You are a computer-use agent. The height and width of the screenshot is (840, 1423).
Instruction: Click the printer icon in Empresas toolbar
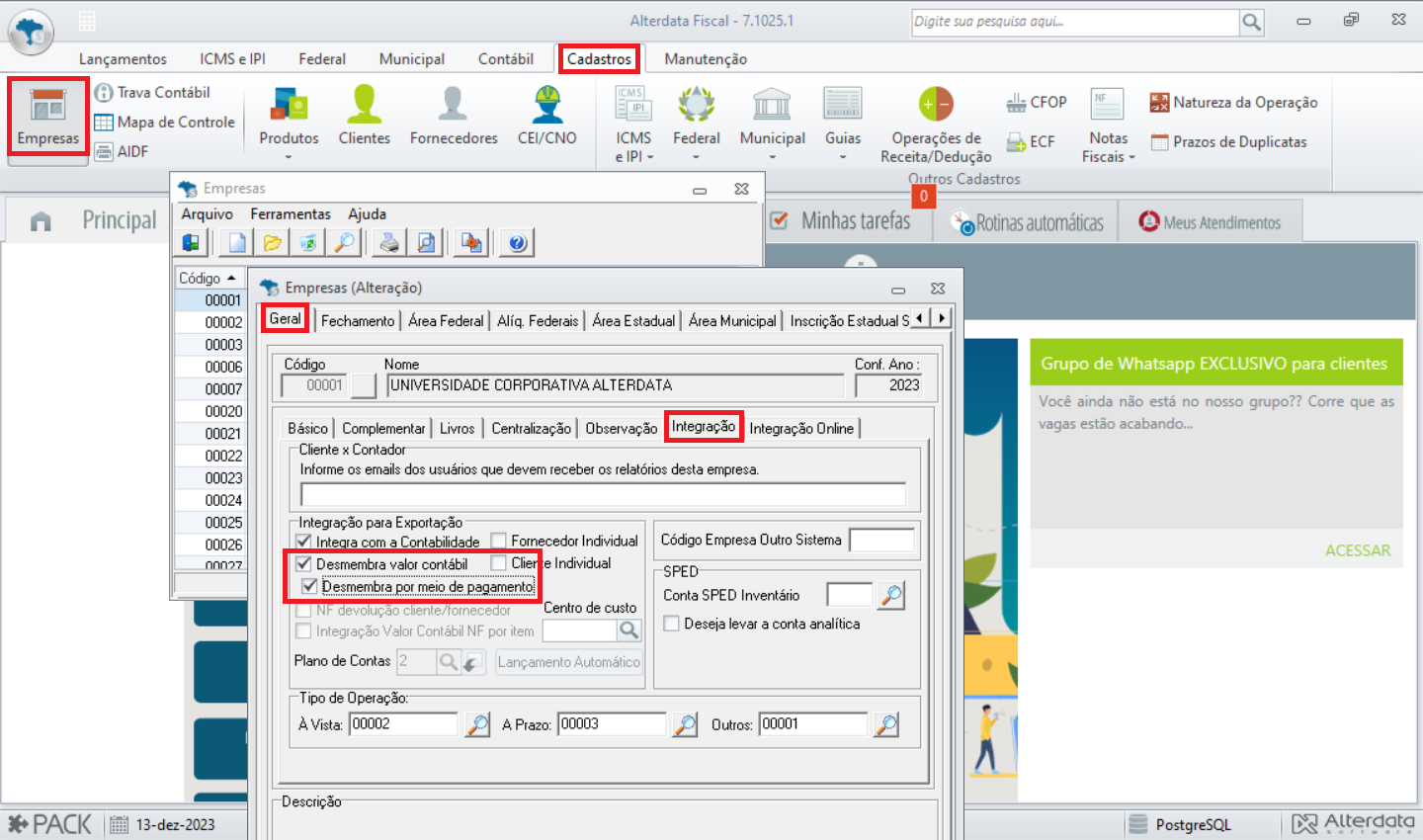tap(389, 242)
